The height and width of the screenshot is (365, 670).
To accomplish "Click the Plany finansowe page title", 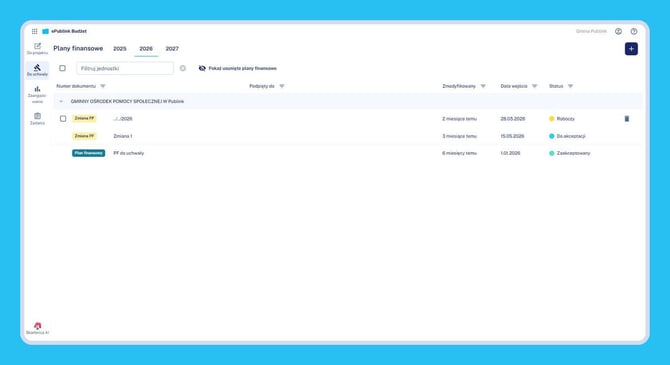I will [x=78, y=48].
